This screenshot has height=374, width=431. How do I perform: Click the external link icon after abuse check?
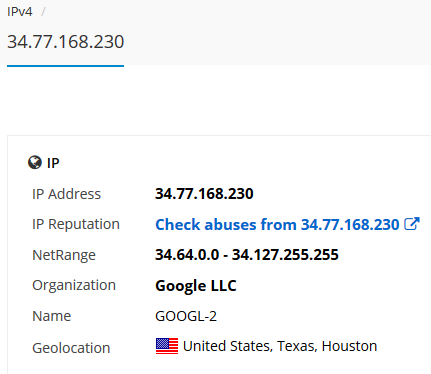pos(412,224)
